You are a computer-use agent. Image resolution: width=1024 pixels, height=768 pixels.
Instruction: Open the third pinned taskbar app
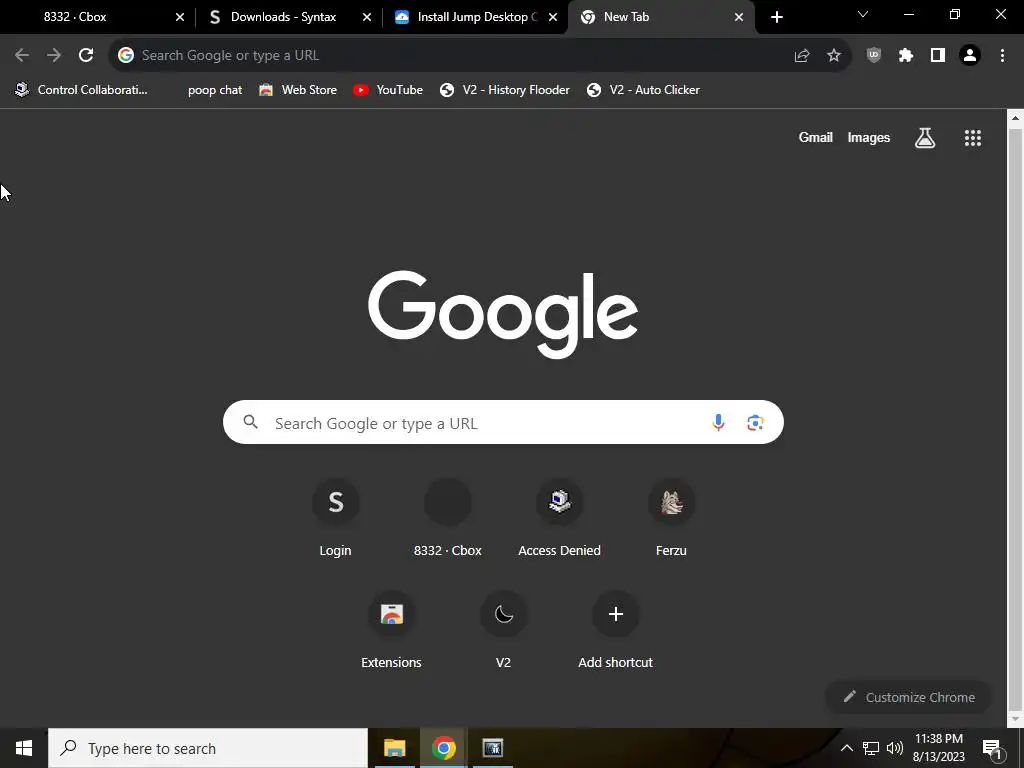point(492,748)
